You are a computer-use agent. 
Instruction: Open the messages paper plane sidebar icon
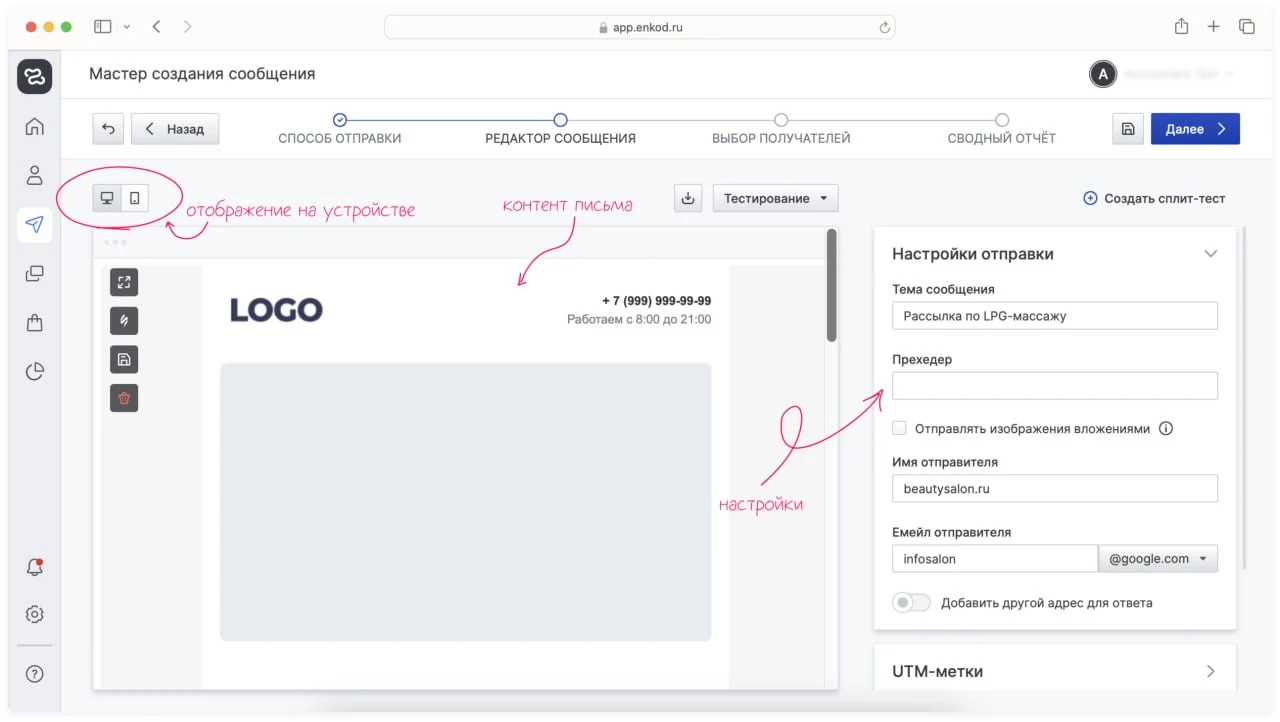click(35, 224)
